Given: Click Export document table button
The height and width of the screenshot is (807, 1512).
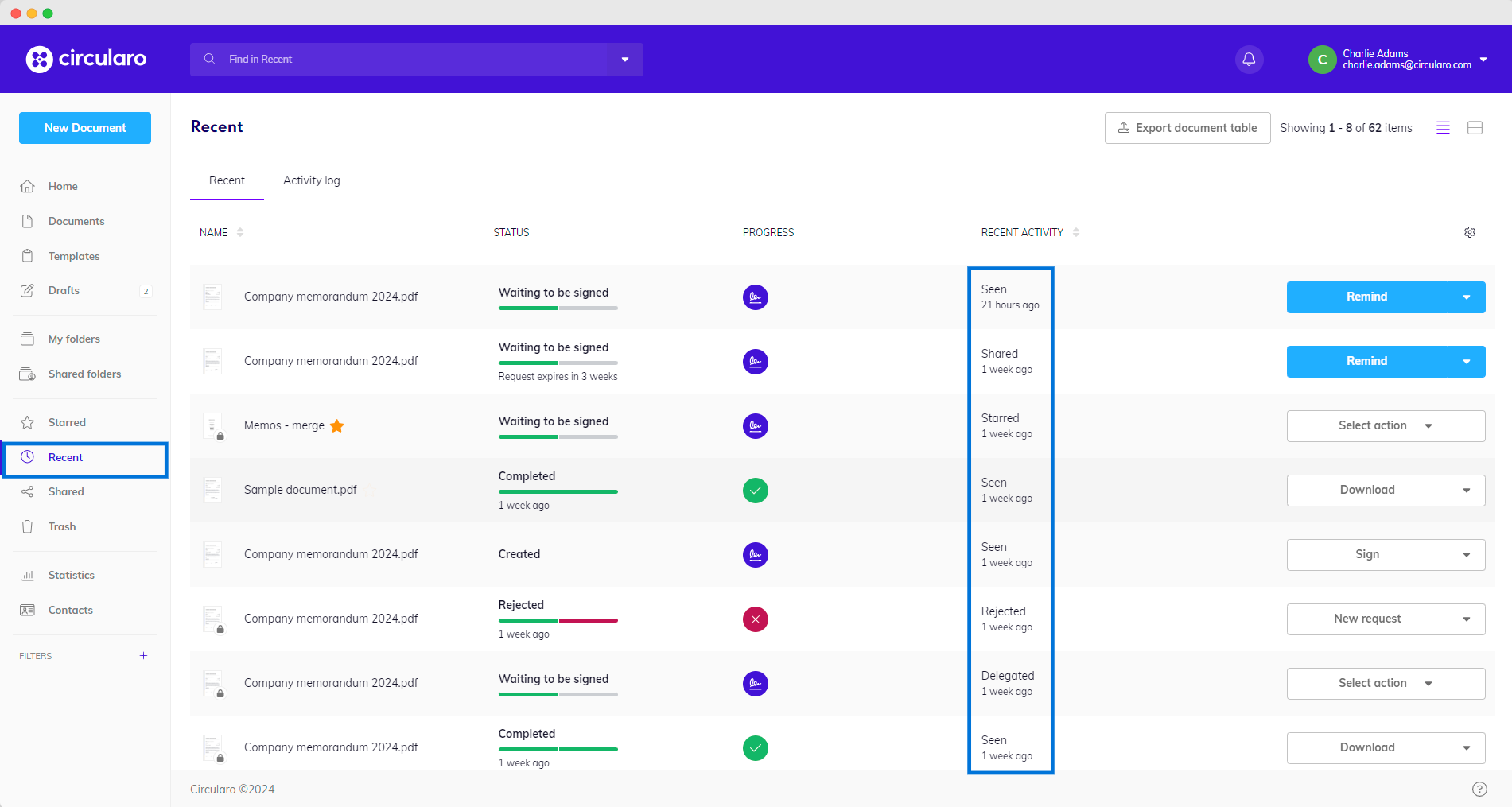Looking at the screenshot, I should coord(1187,128).
